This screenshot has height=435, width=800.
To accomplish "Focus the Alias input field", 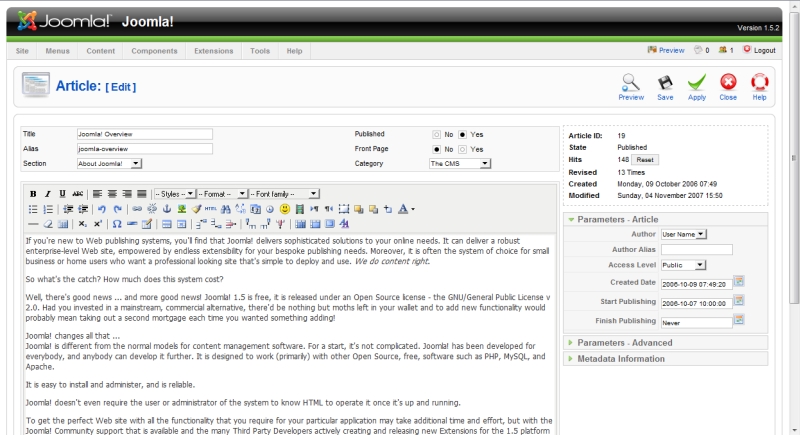I will click(145, 149).
